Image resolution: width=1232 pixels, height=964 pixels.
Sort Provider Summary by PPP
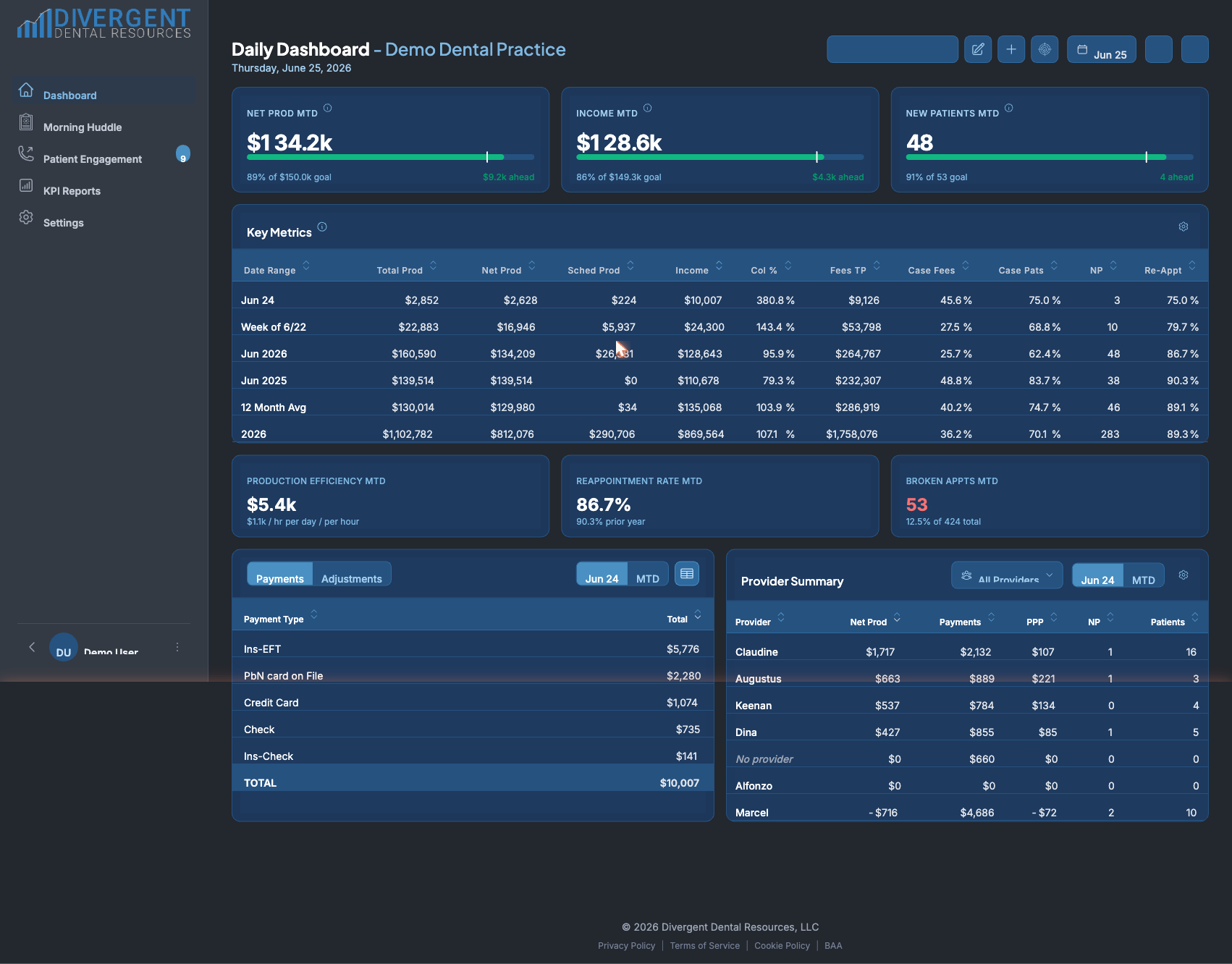tap(1042, 620)
